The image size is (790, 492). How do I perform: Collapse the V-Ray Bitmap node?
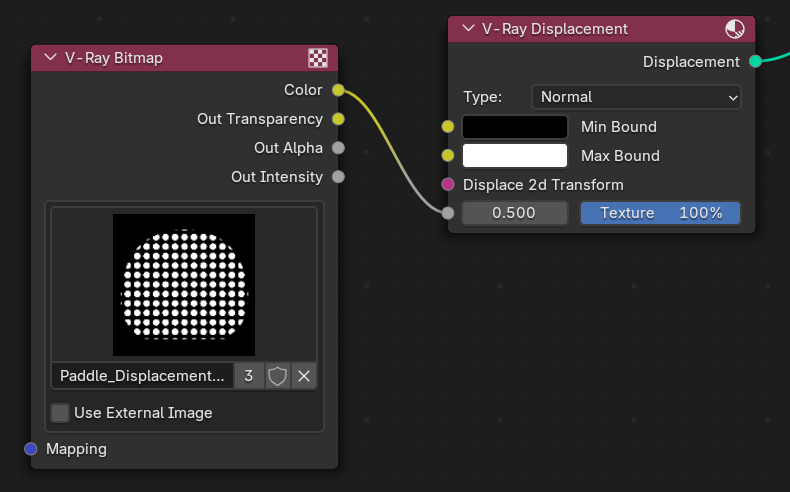[50, 57]
